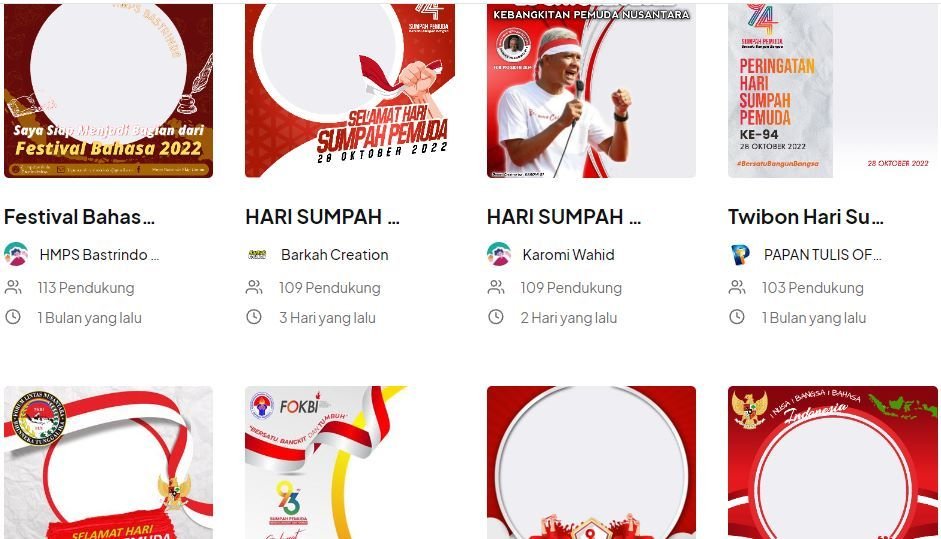
Task: Open the "Festival Bahas..." title link
Action: [79, 217]
